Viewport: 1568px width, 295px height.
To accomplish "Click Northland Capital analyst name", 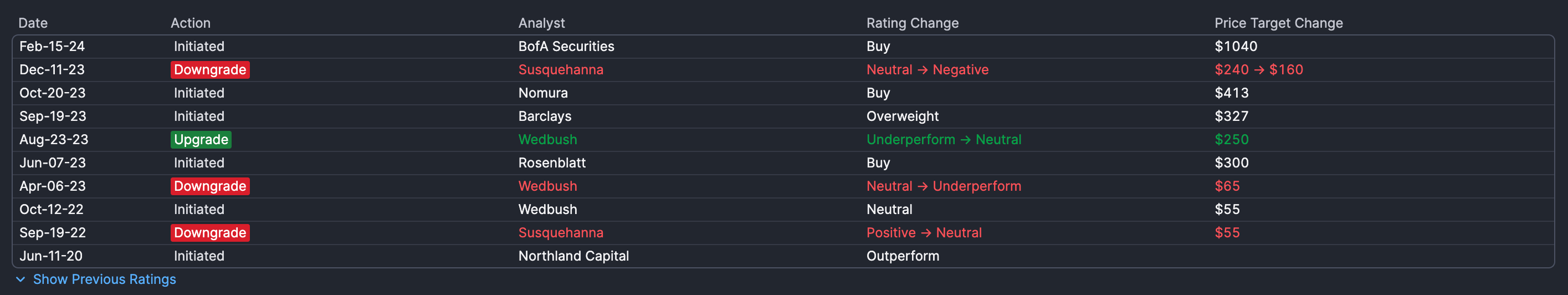I will (x=573, y=256).
